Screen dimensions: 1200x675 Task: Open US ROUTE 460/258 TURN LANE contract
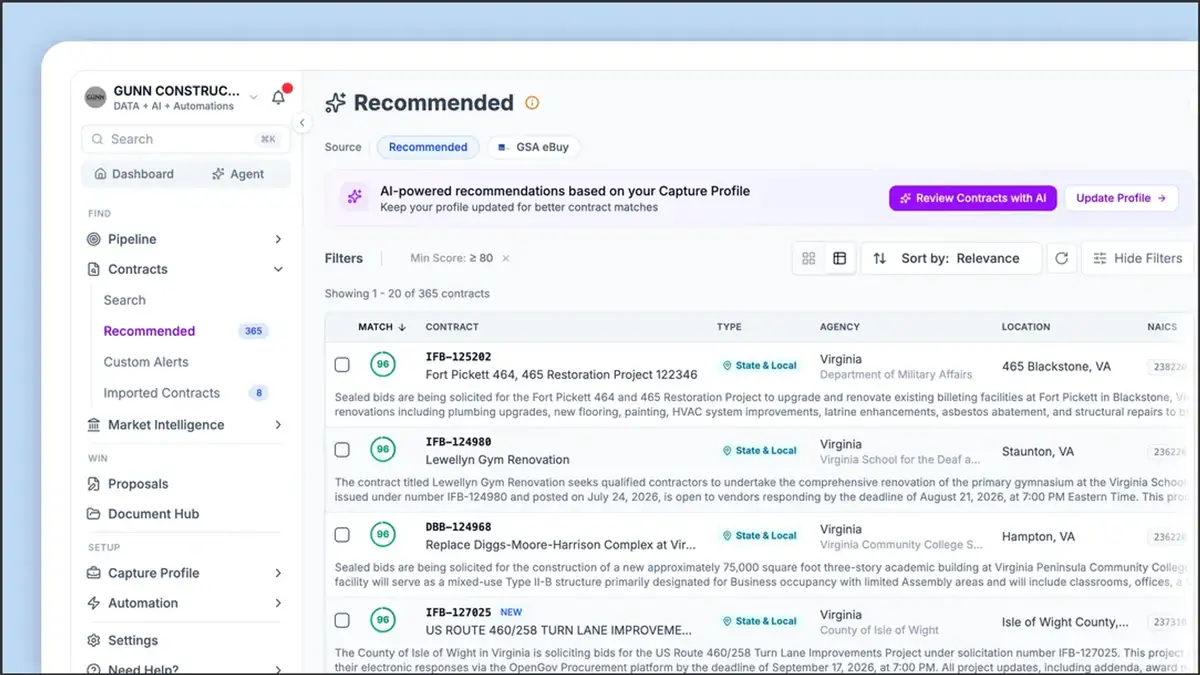(559, 630)
